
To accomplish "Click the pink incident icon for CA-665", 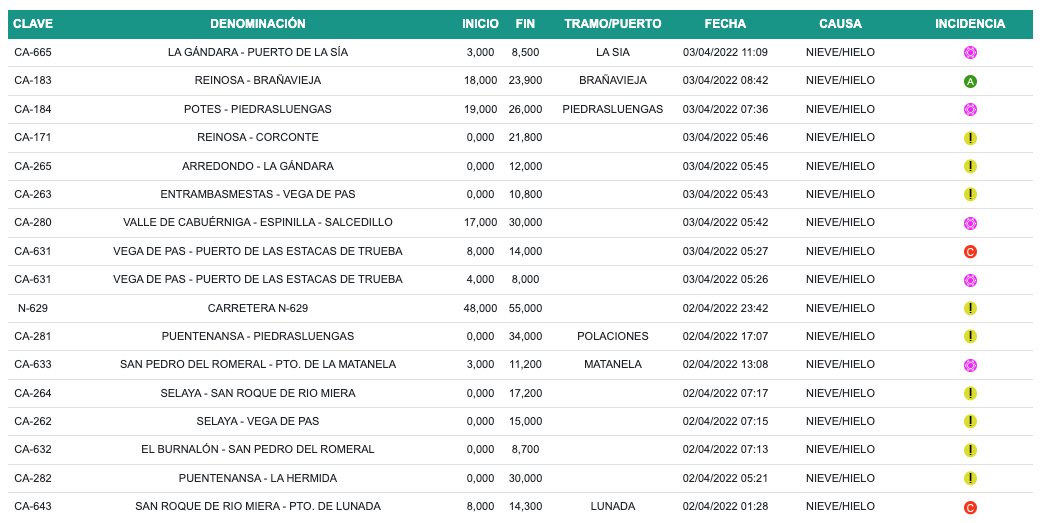I will click(970, 53).
